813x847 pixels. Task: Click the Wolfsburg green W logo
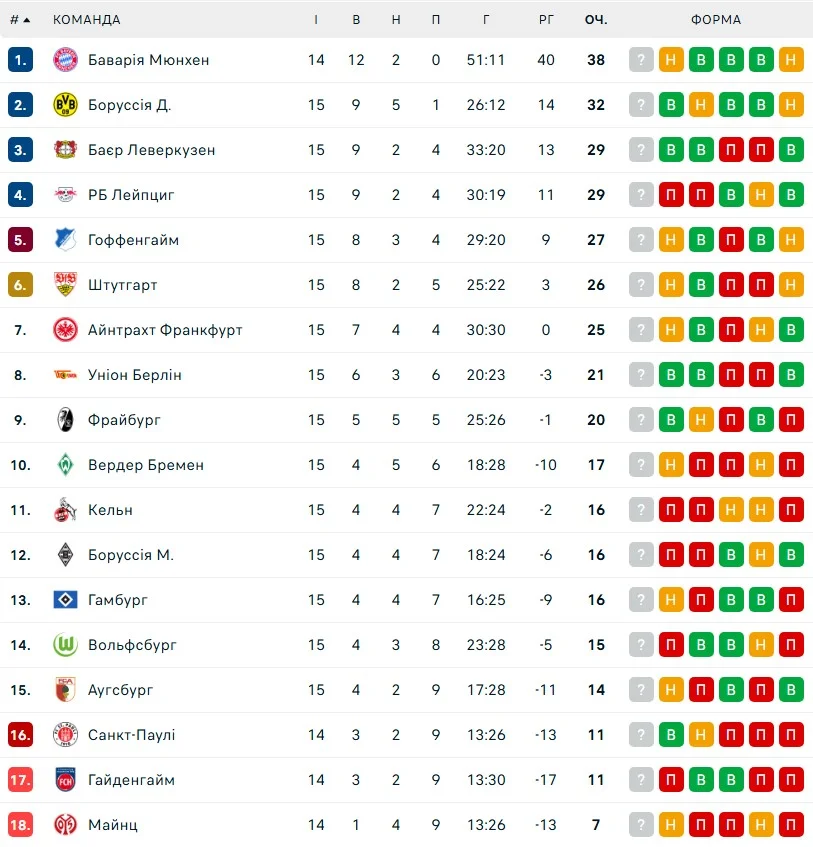(65, 645)
